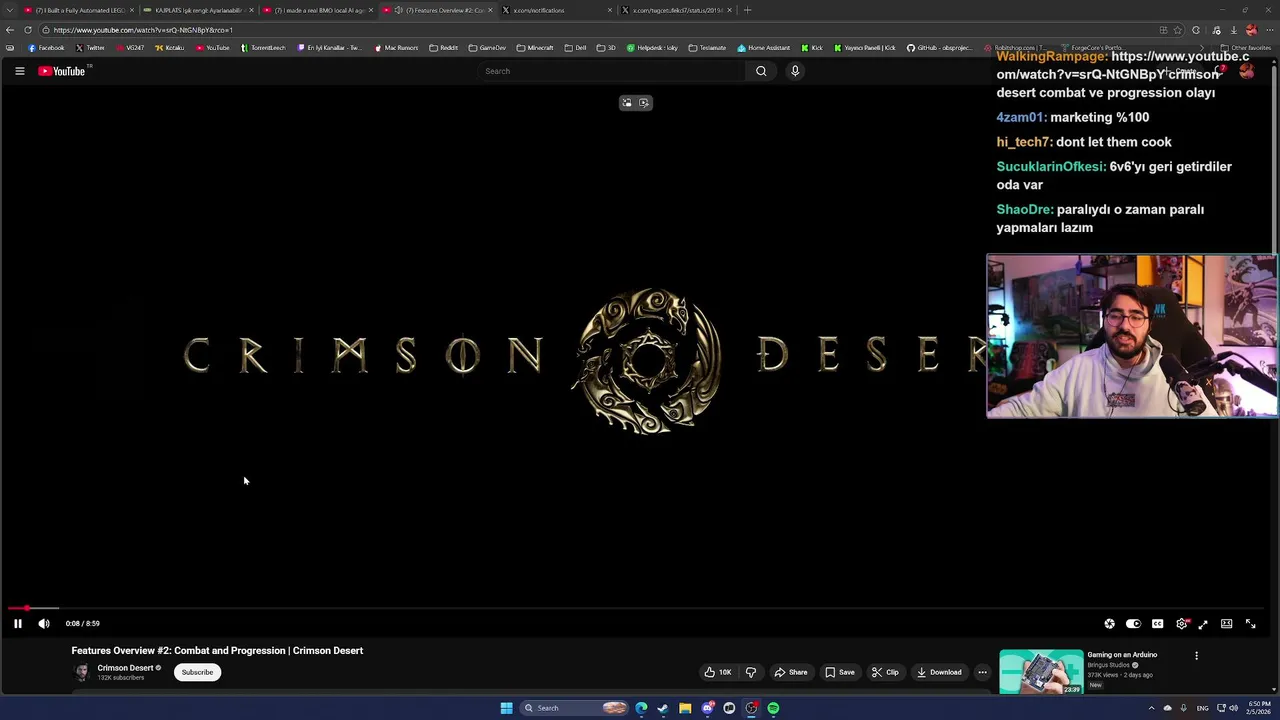Open the Twitter bookmark
The image size is (1280, 720).
pyautogui.click(x=90, y=48)
